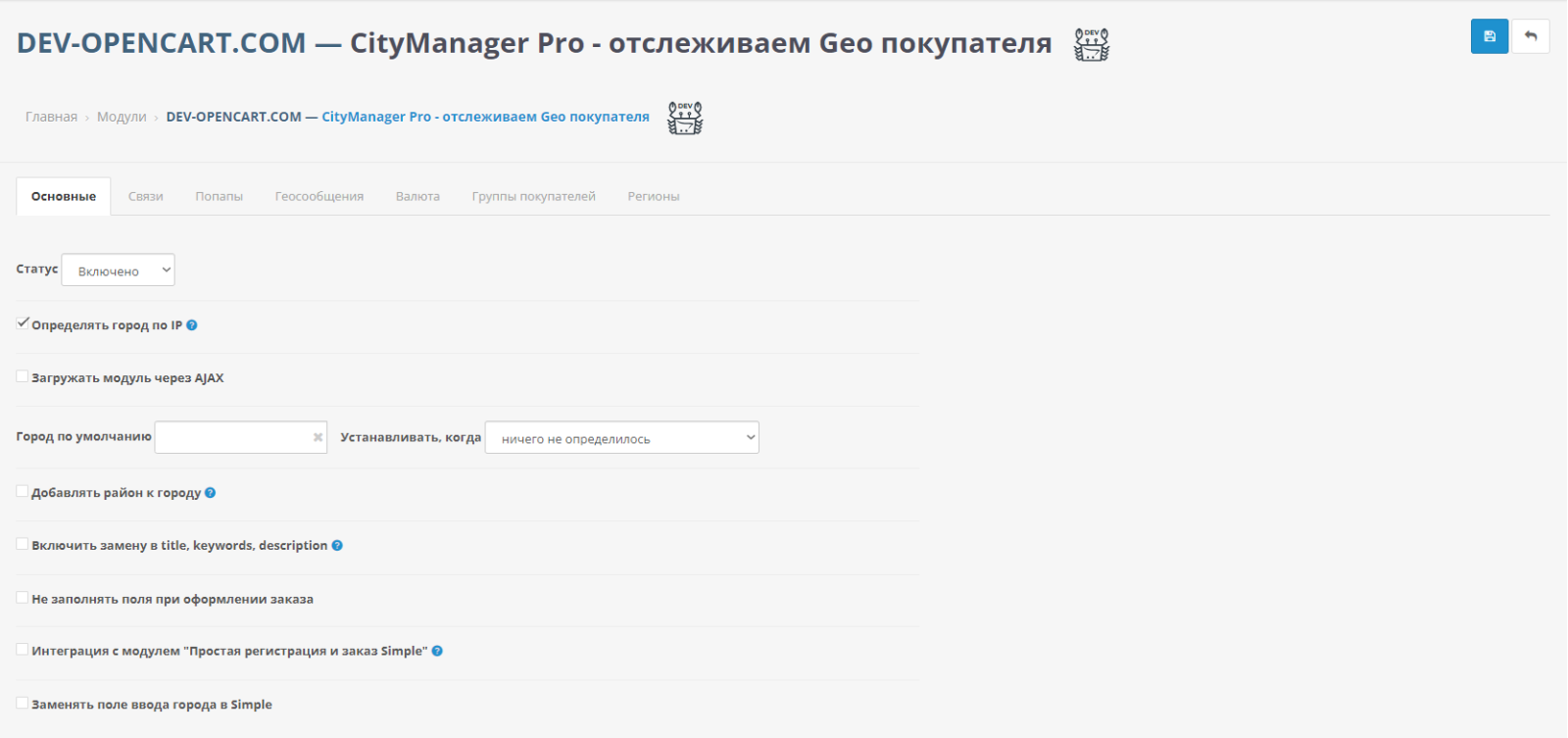Go to the Группы покупателей tab
Viewport: 1568px width, 738px height.
[x=534, y=196]
